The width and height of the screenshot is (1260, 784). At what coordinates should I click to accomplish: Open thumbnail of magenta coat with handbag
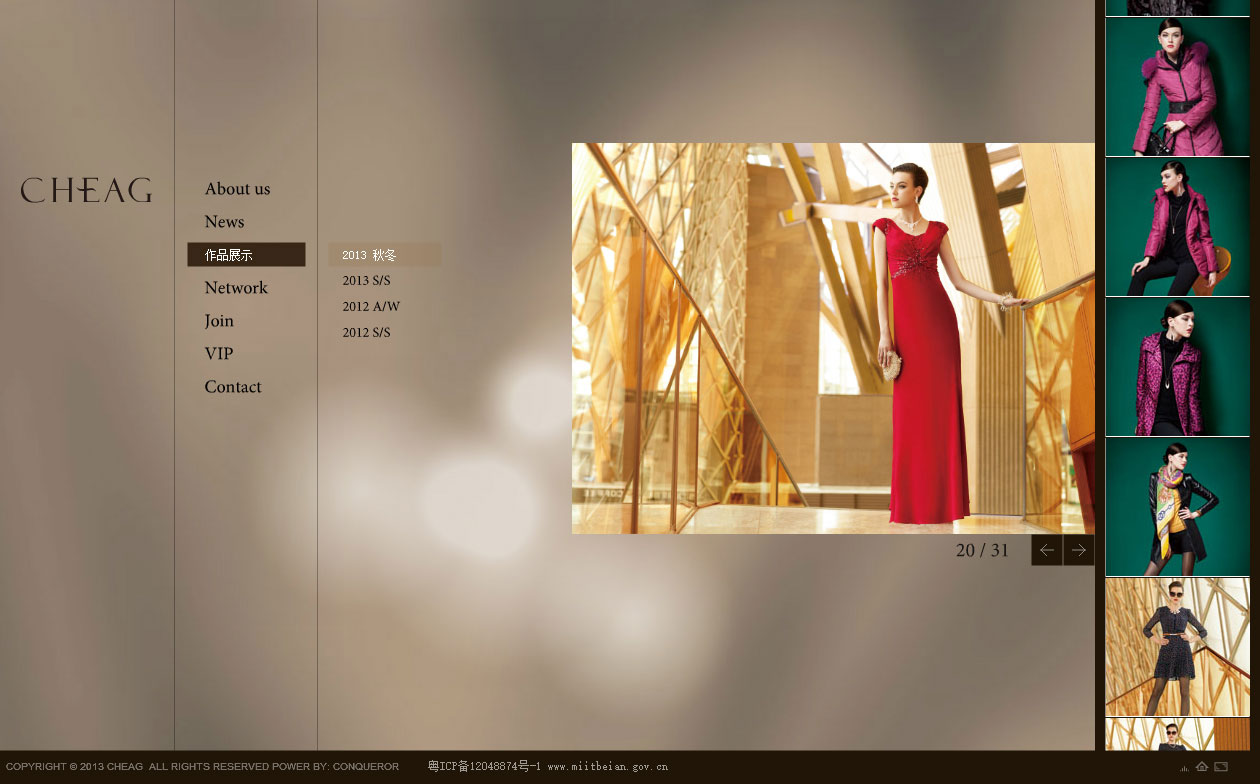click(1177, 87)
